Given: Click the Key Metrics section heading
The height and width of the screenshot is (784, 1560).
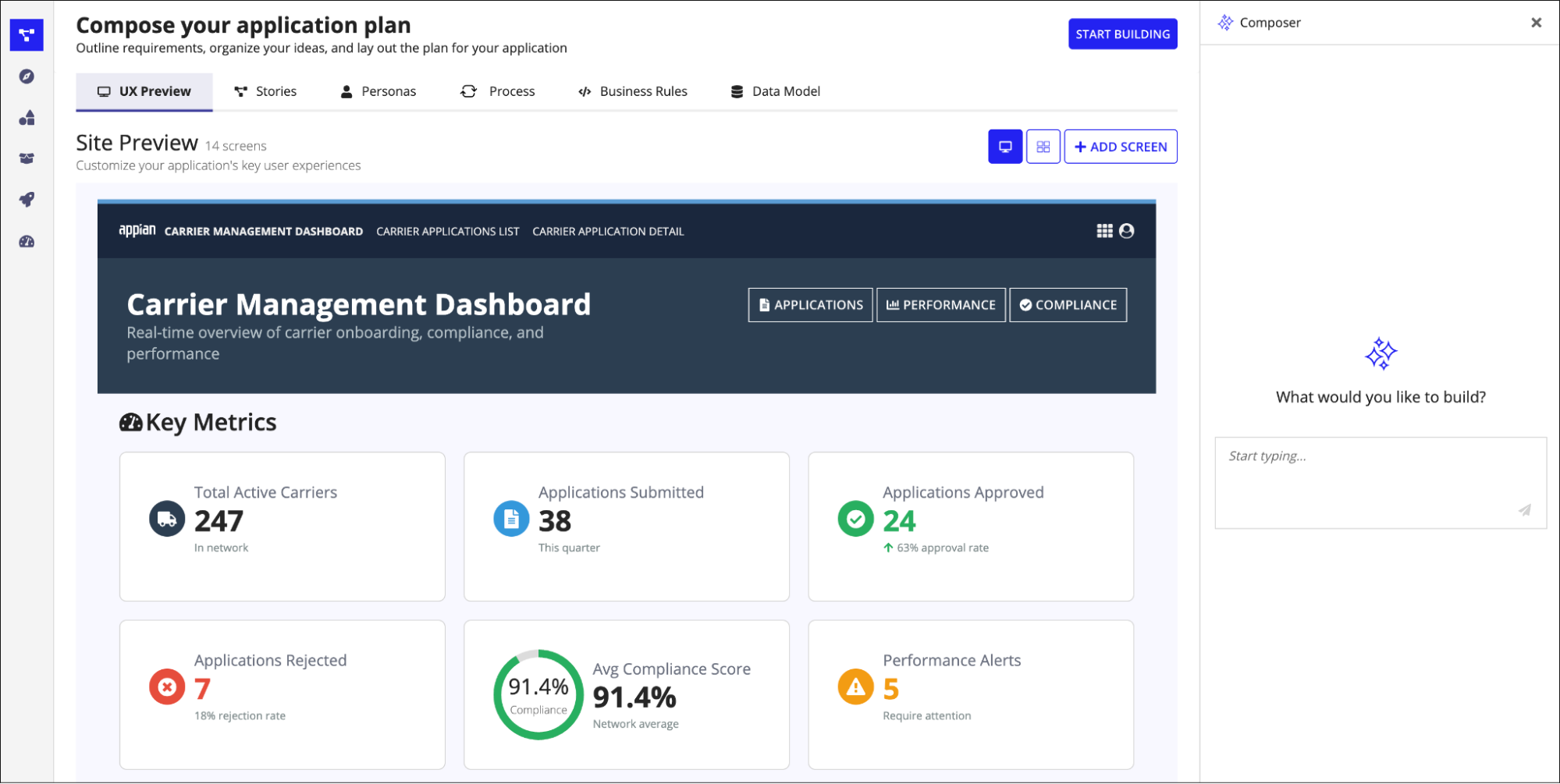Looking at the screenshot, I should tap(197, 422).
